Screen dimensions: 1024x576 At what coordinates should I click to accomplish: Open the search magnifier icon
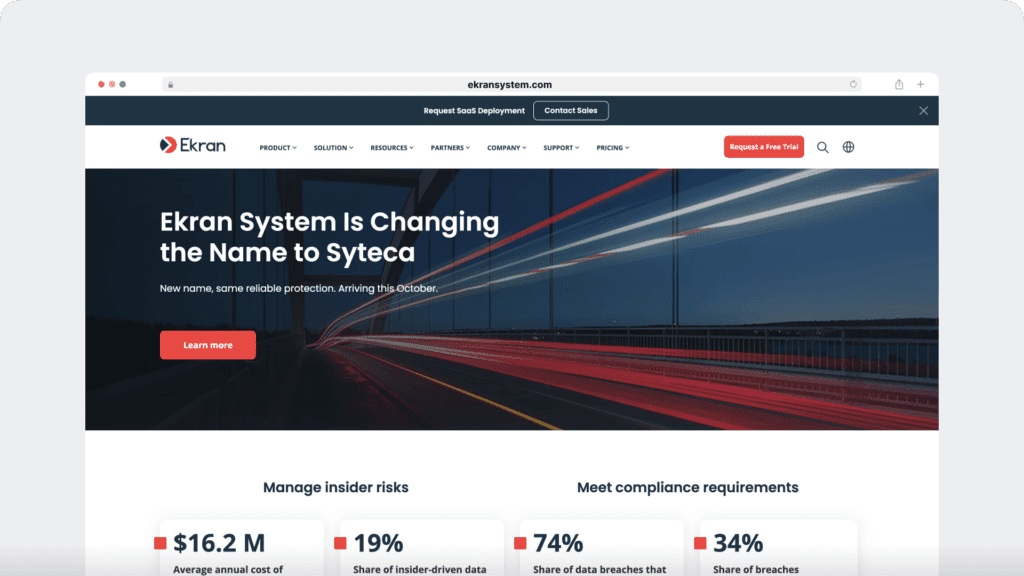coord(823,147)
